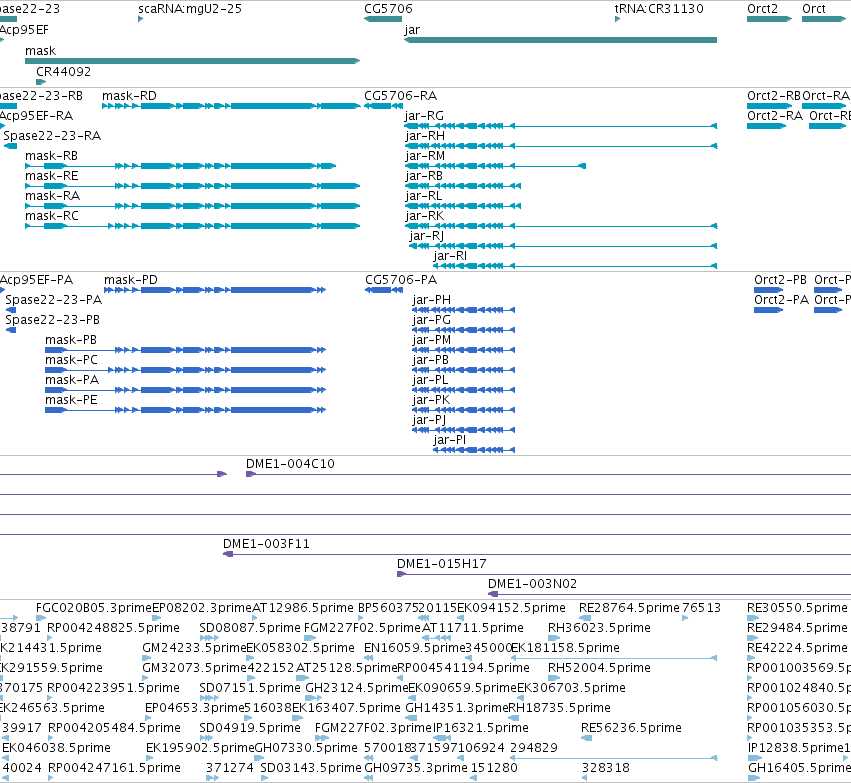Click transcript mask-RE label
Screen dimensions: 851x783
click(x=52, y=176)
